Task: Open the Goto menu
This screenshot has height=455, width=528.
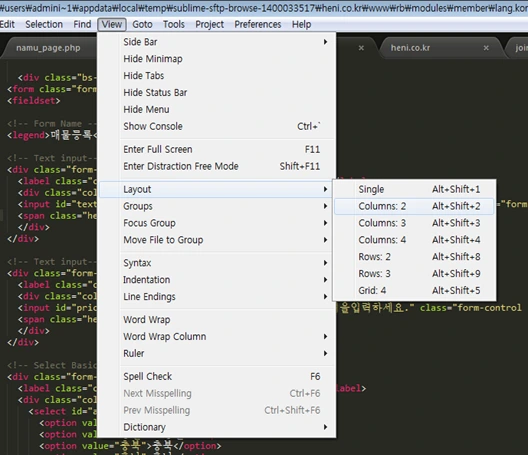Action: point(142,24)
